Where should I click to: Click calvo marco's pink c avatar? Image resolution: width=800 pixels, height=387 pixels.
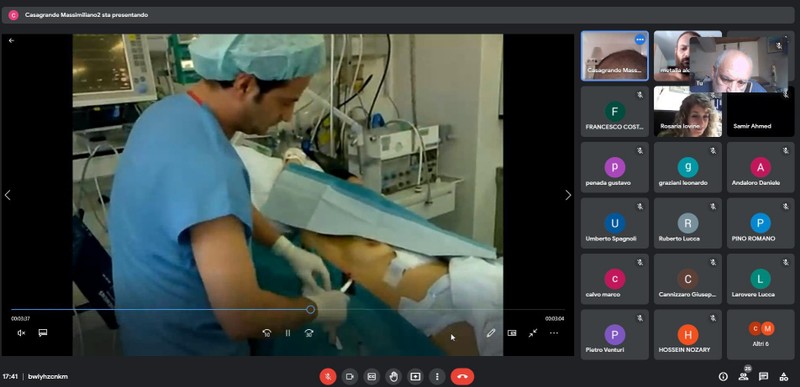[x=615, y=279]
